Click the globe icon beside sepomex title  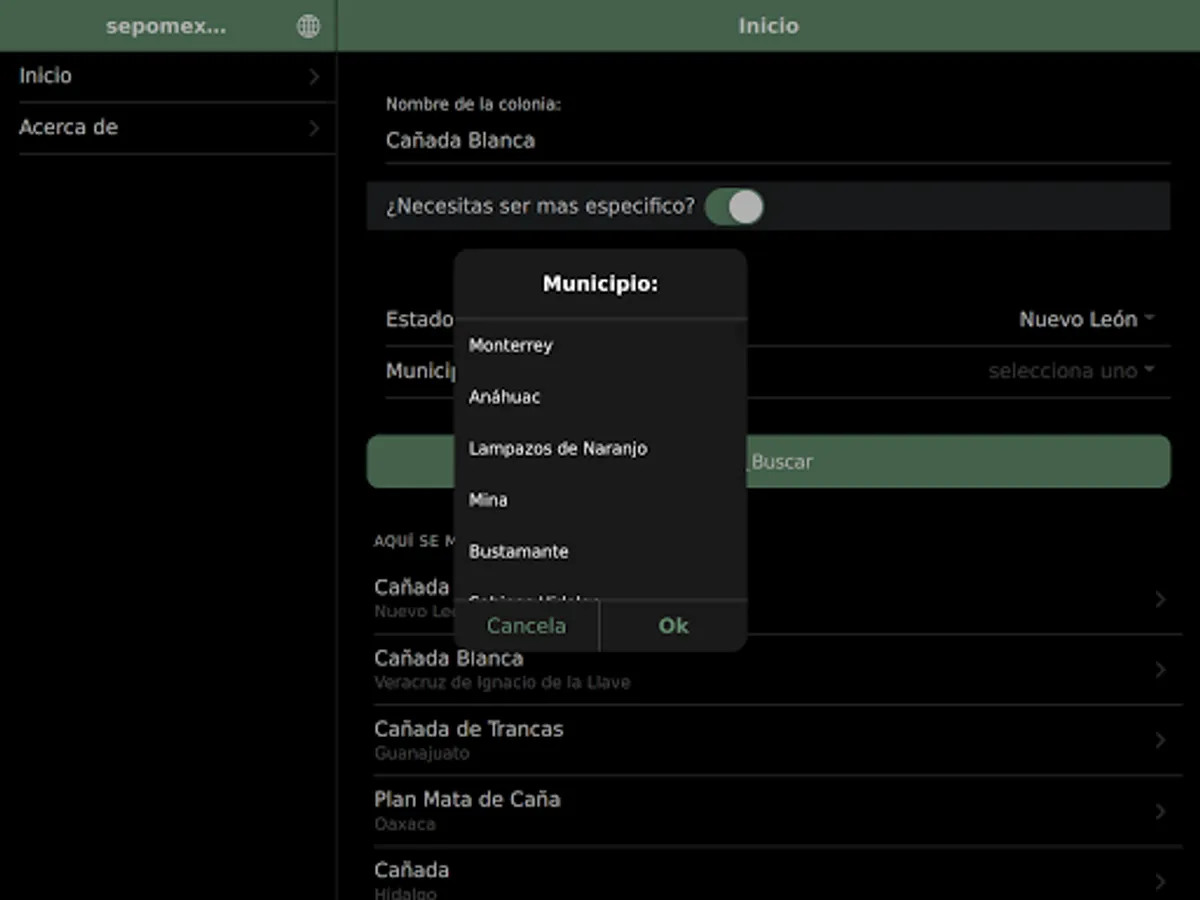click(308, 27)
